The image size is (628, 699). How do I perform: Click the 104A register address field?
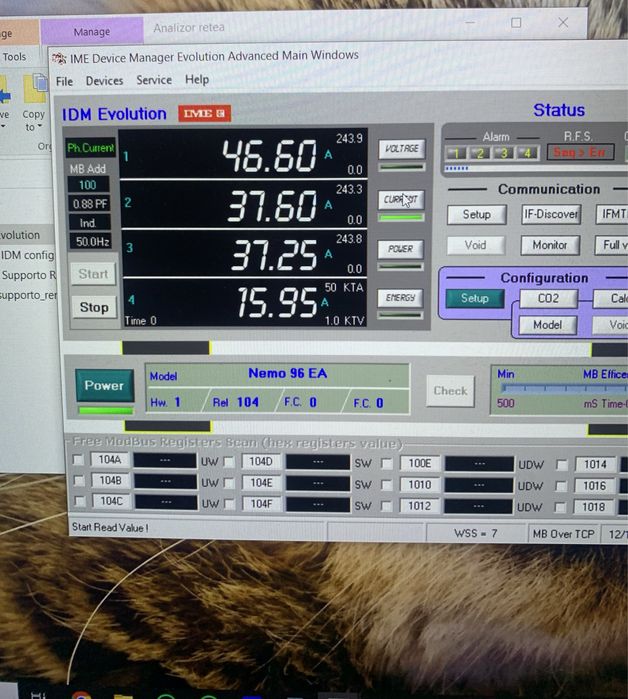(110, 460)
